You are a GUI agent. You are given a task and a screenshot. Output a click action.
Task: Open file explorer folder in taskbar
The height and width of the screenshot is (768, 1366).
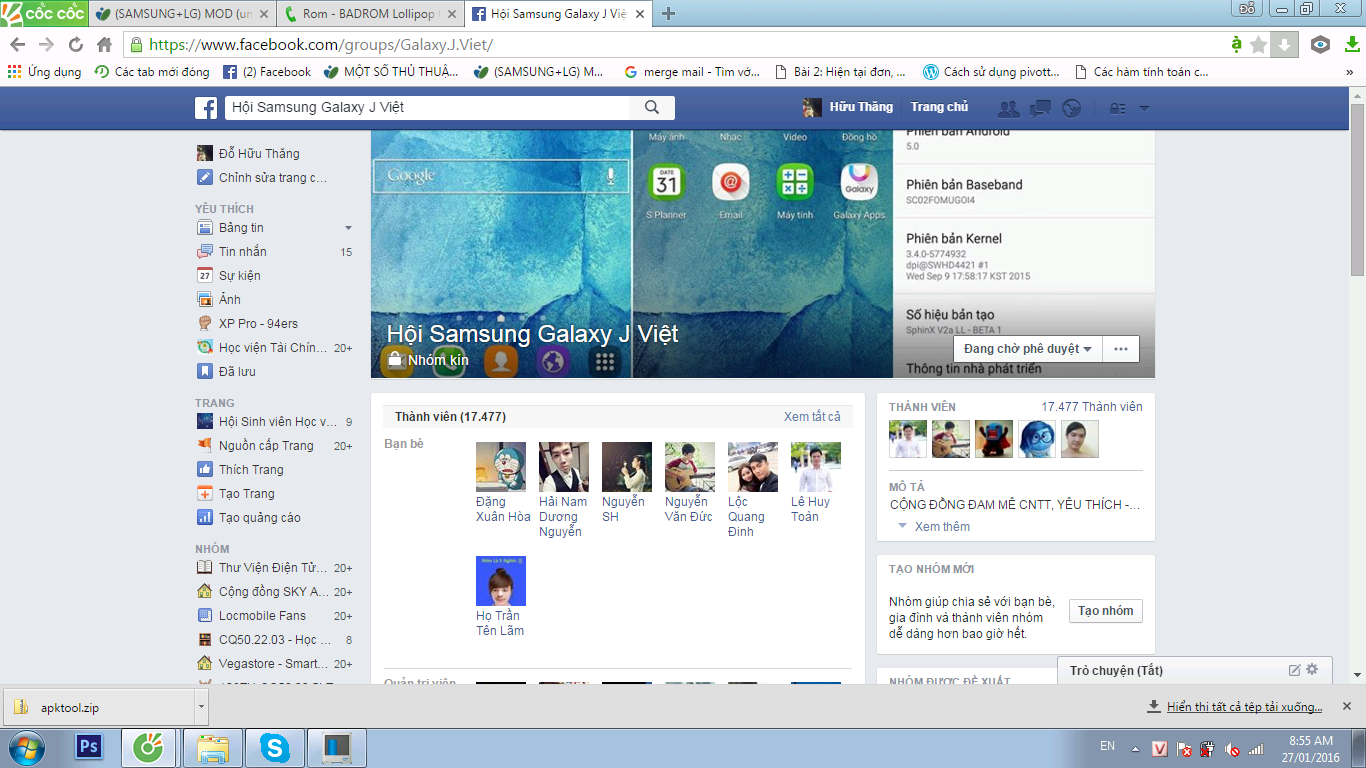(x=213, y=747)
